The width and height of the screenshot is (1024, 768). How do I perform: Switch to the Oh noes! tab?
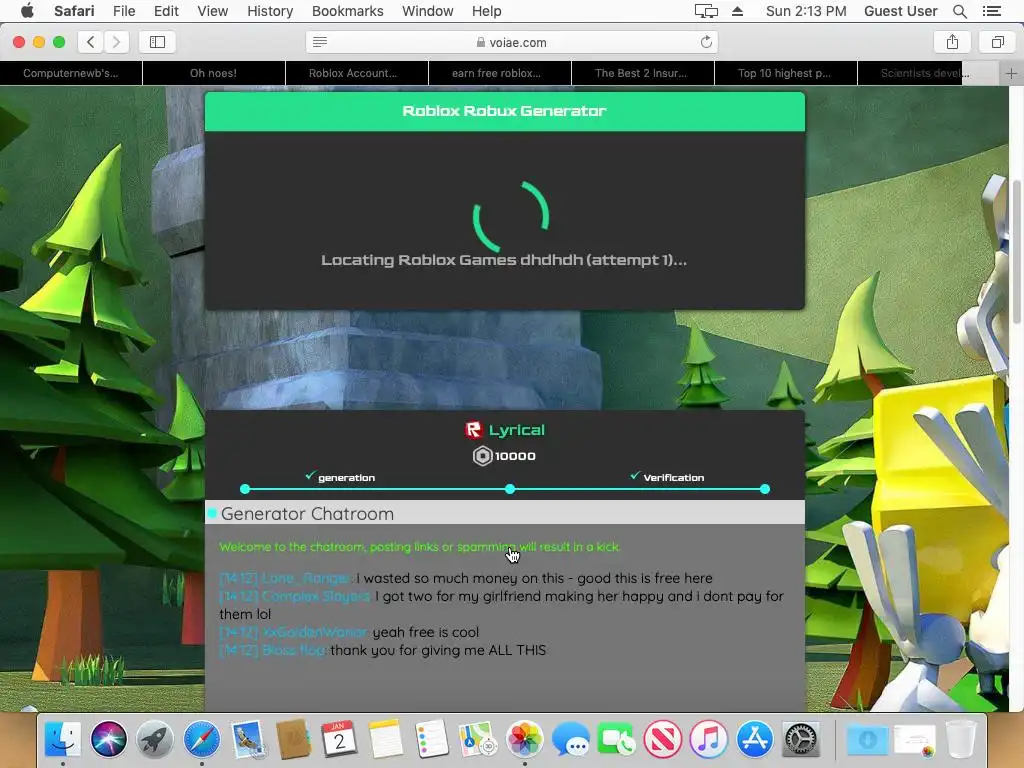tap(214, 73)
